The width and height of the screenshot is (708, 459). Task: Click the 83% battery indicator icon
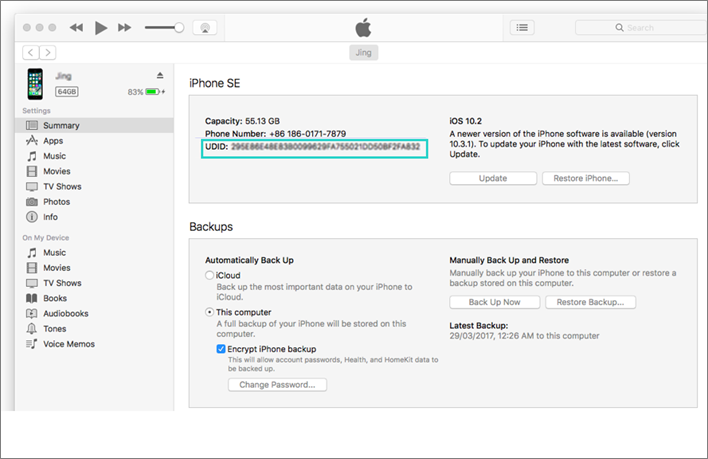(x=153, y=92)
